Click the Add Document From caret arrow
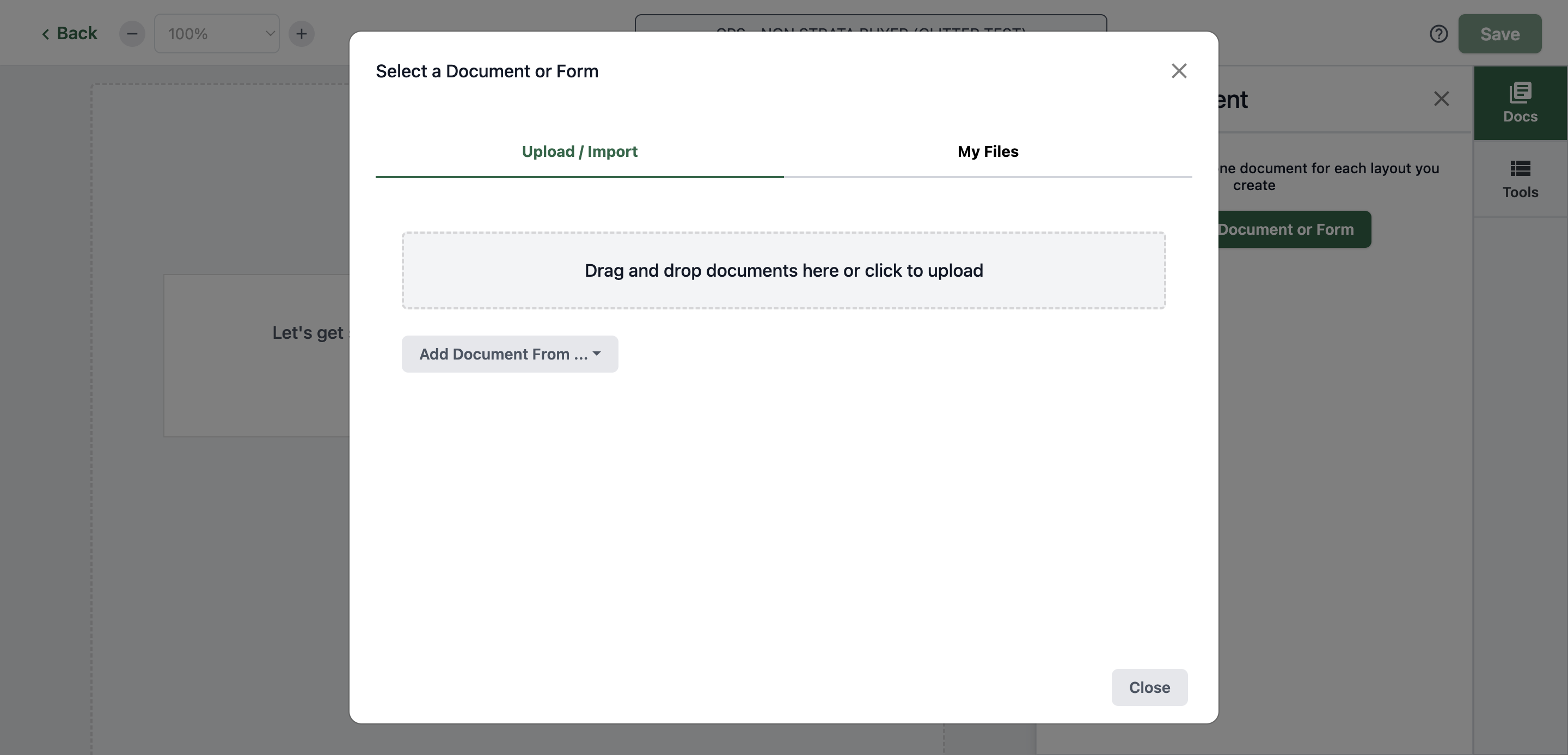The image size is (1568, 755). (x=597, y=354)
